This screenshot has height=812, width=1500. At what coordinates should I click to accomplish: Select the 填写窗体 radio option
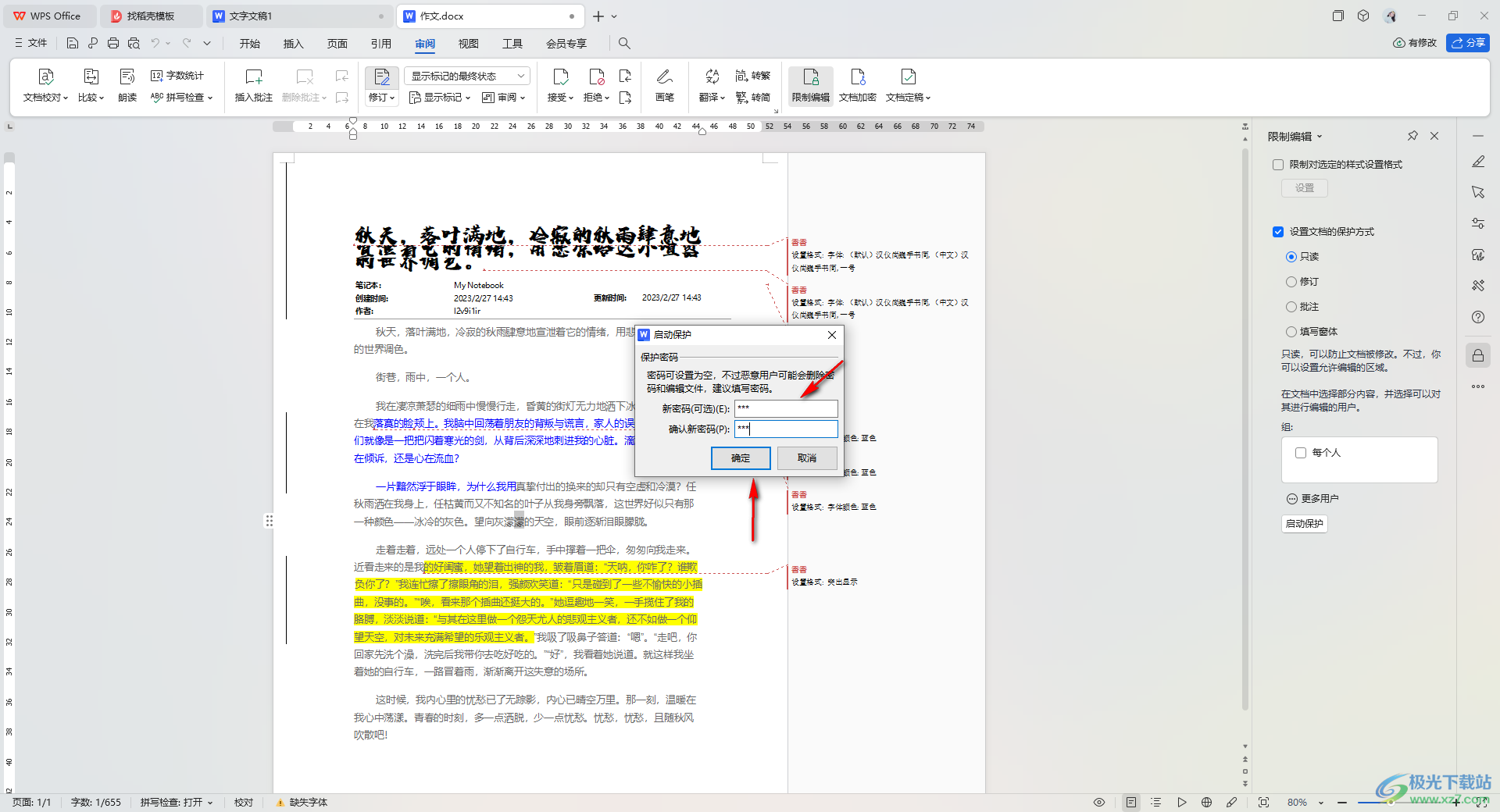coord(1291,332)
